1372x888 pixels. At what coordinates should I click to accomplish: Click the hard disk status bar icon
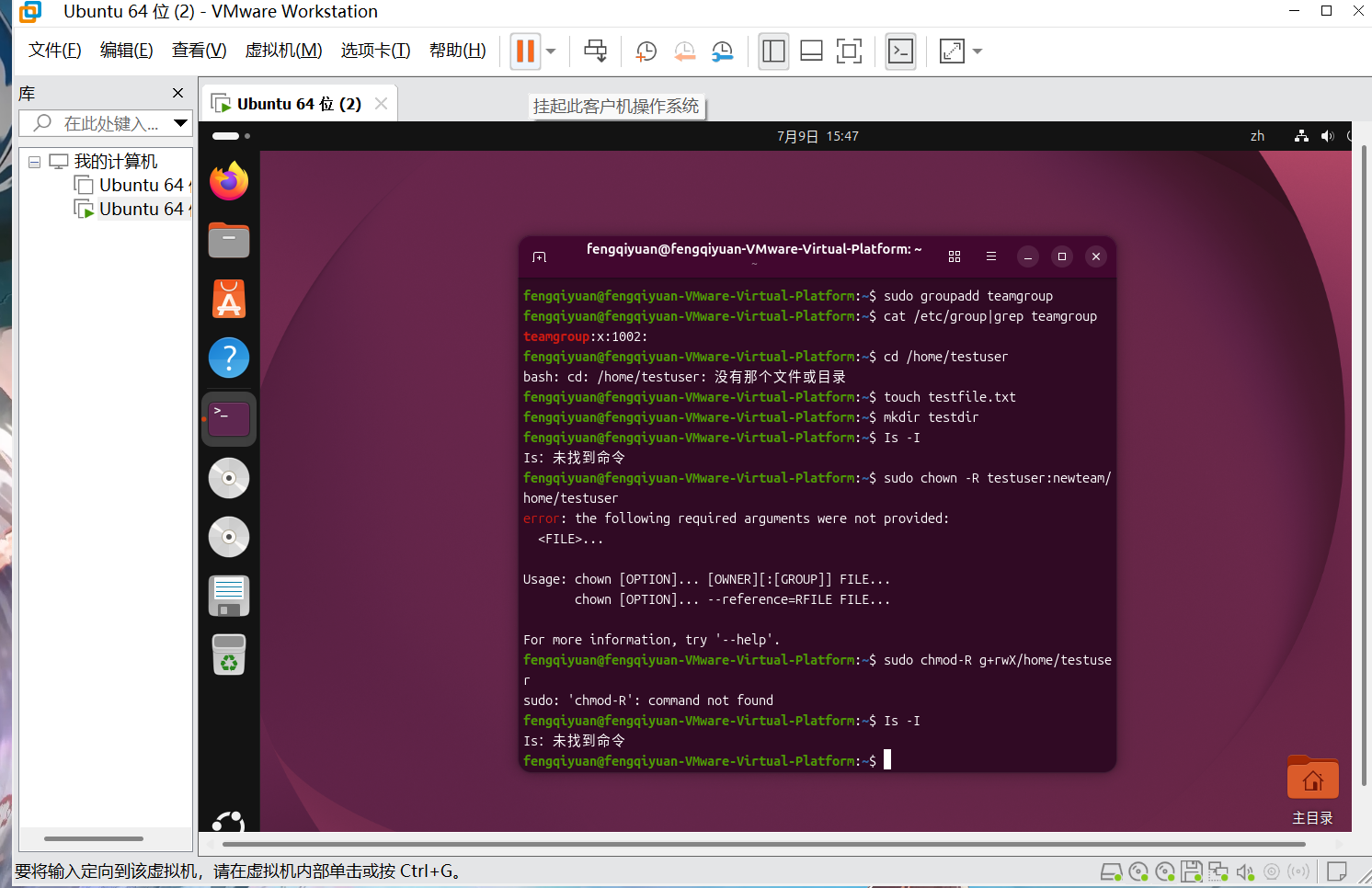[x=1111, y=871]
